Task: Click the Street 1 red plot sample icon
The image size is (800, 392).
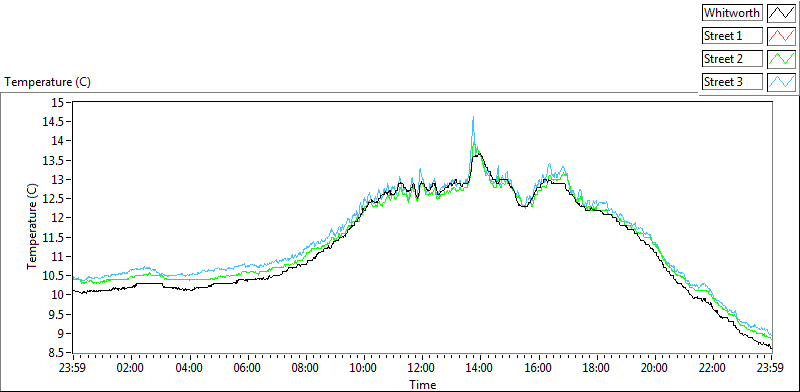Action: [781, 36]
